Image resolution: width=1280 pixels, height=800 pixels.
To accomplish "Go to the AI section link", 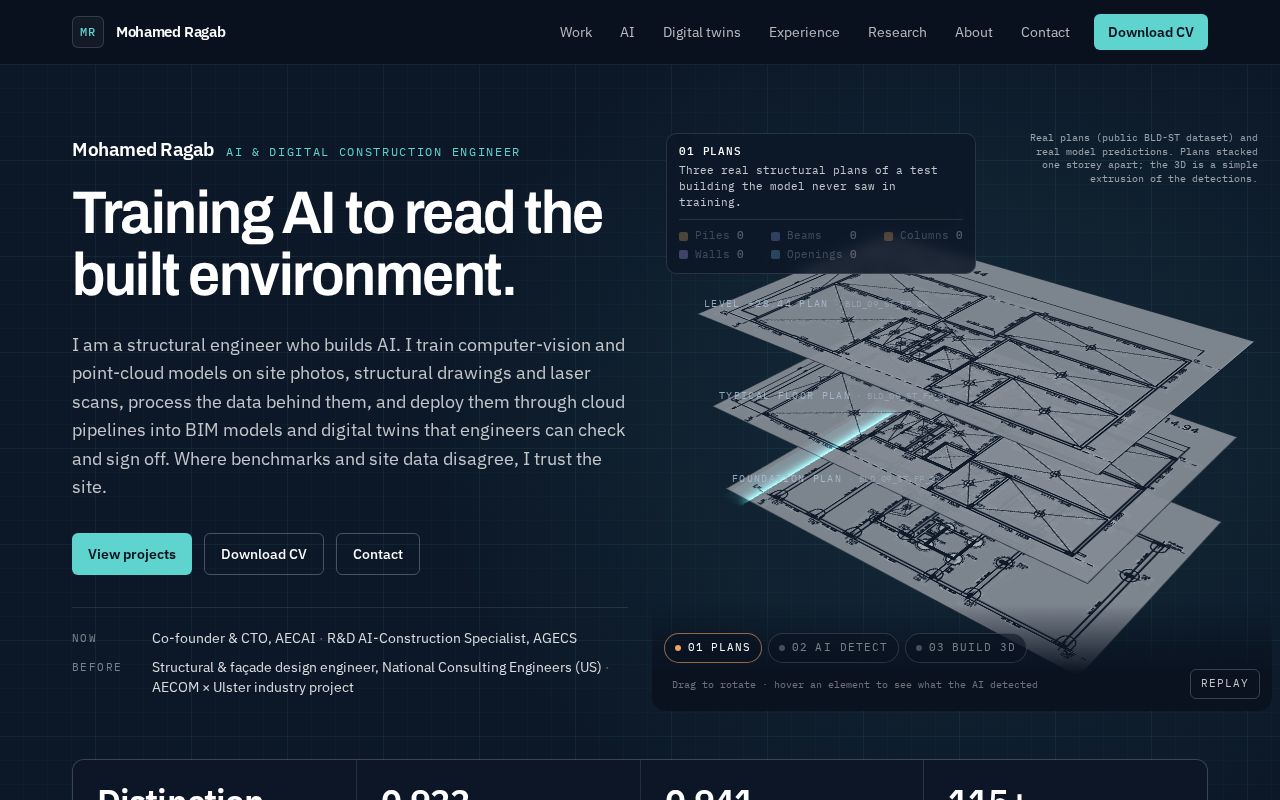I will coord(627,32).
